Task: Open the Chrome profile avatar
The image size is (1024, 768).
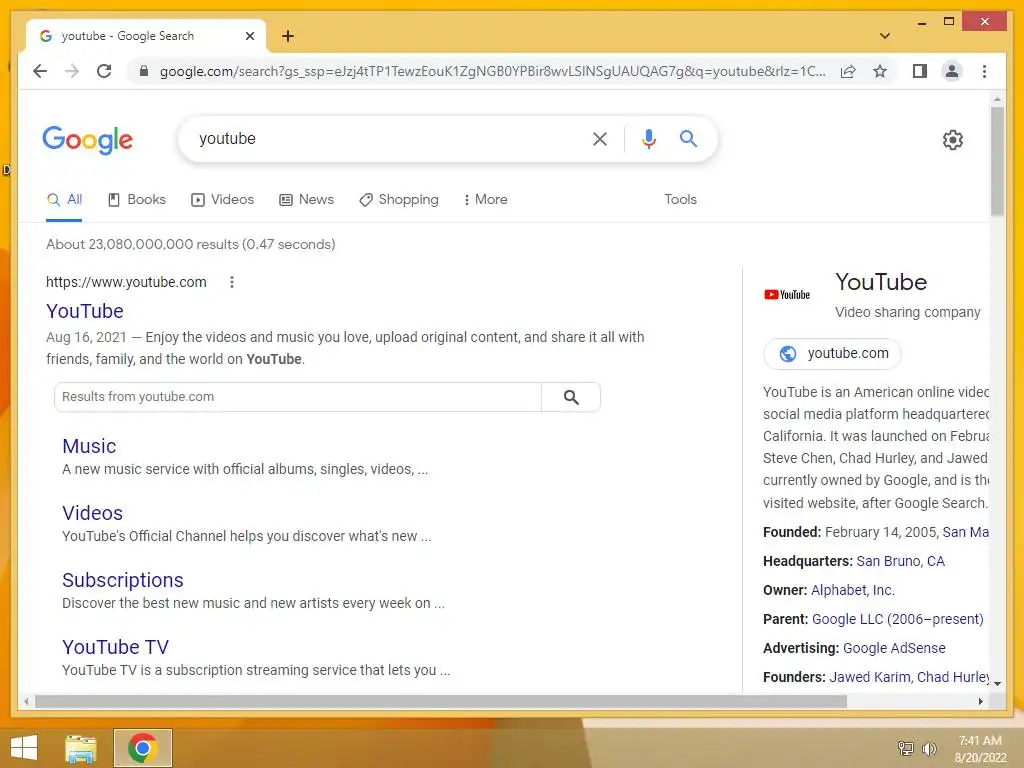Action: coord(952,71)
